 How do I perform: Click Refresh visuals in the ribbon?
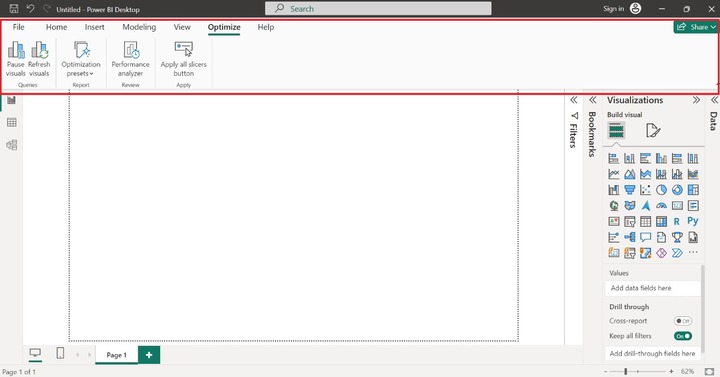(39, 59)
